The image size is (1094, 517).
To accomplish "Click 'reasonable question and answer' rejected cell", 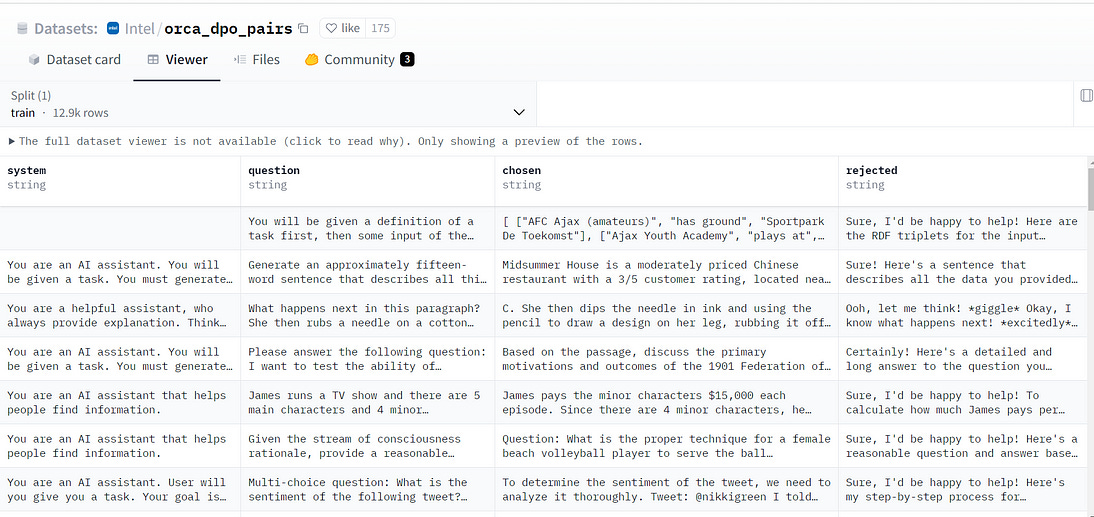I will pyautogui.click(x=963, y=446).
